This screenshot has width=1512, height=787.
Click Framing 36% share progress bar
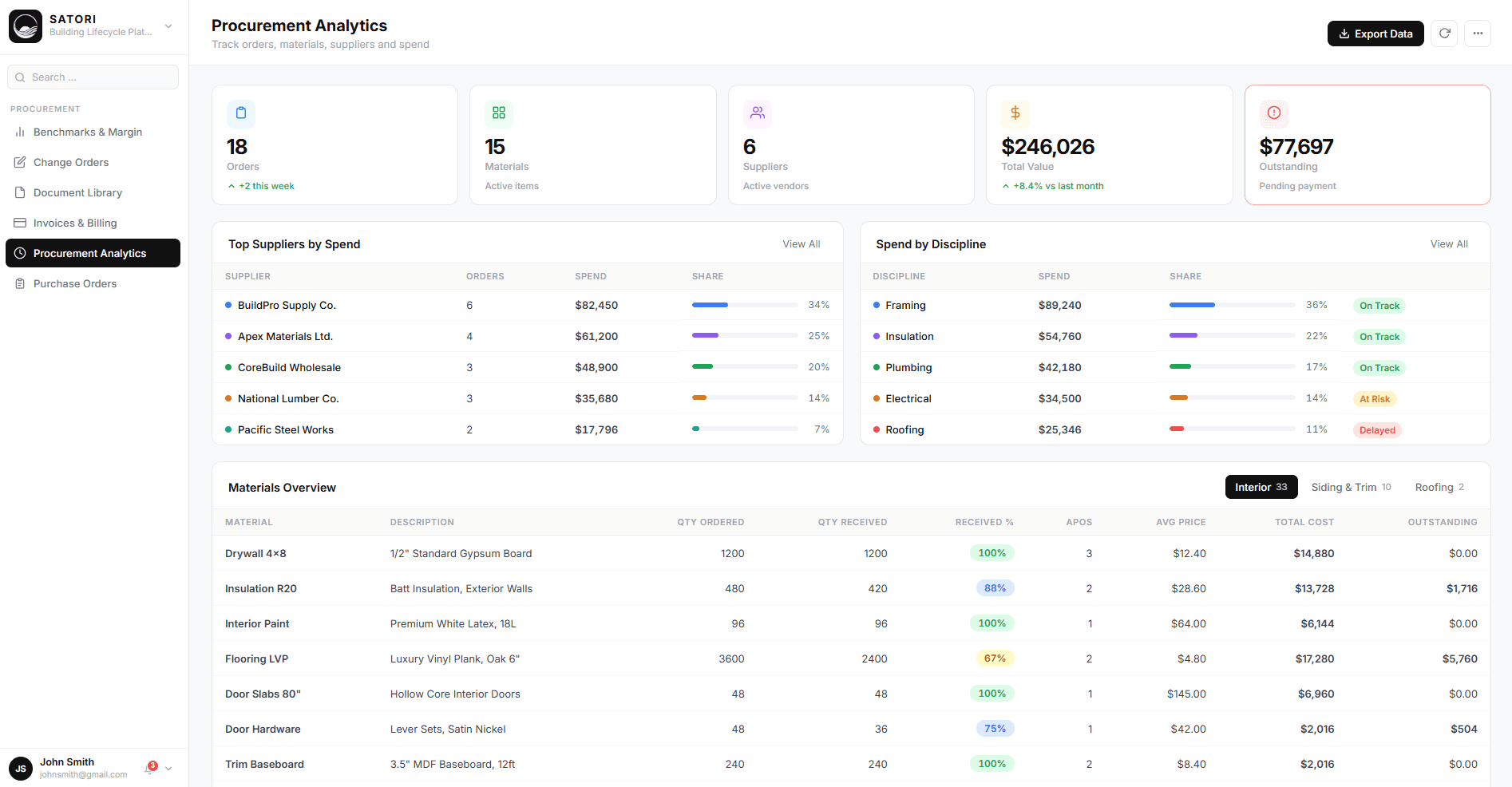point(1232,305)
